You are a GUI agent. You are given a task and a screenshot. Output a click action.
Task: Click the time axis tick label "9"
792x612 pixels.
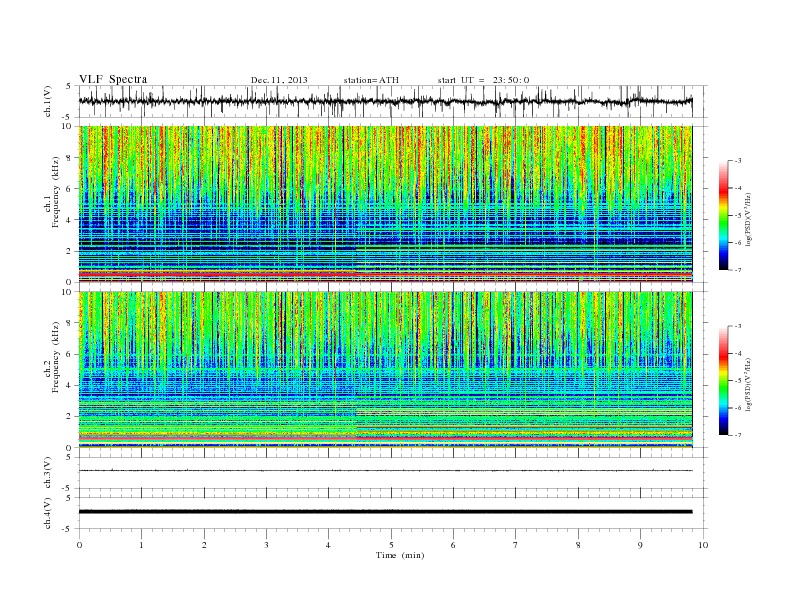point(640,545)
